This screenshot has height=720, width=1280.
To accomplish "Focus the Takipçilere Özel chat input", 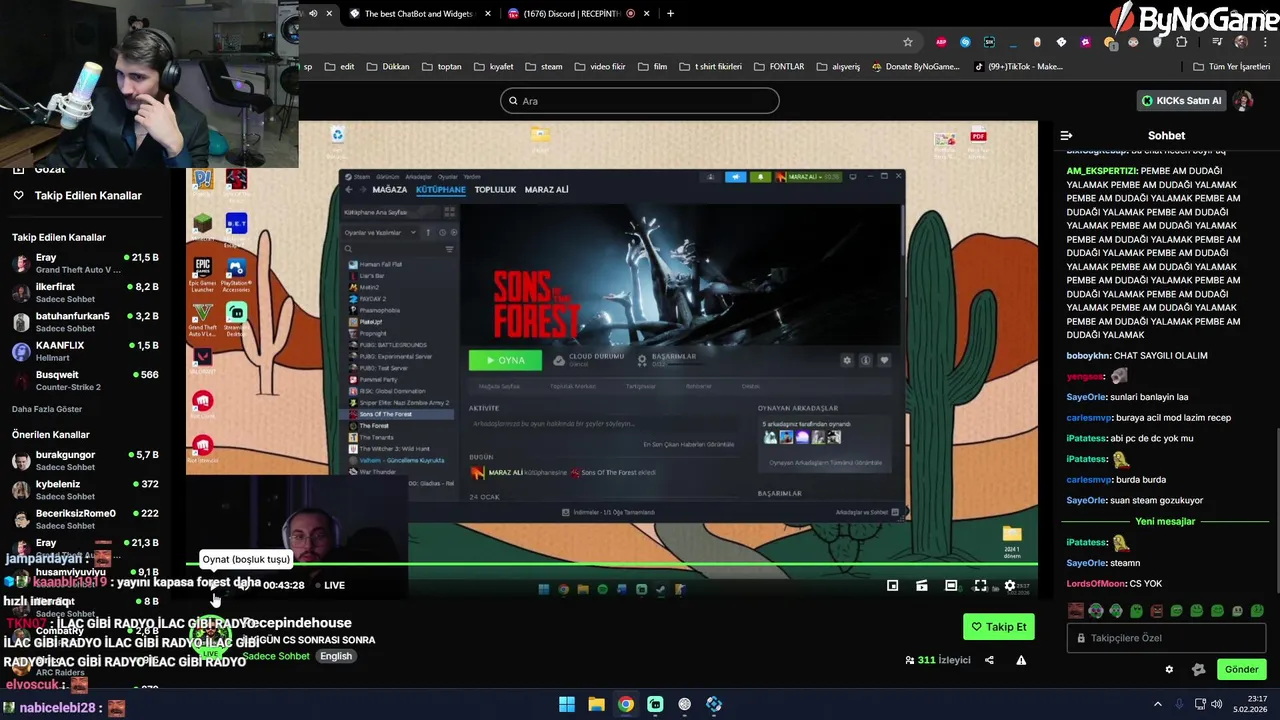I will click(x=1166, y=638).
